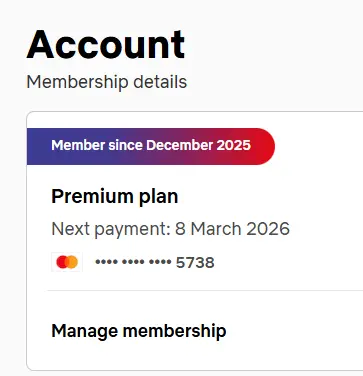Click the Mastercard logo icon
This screenshot has width=363, height=376.
67,262
